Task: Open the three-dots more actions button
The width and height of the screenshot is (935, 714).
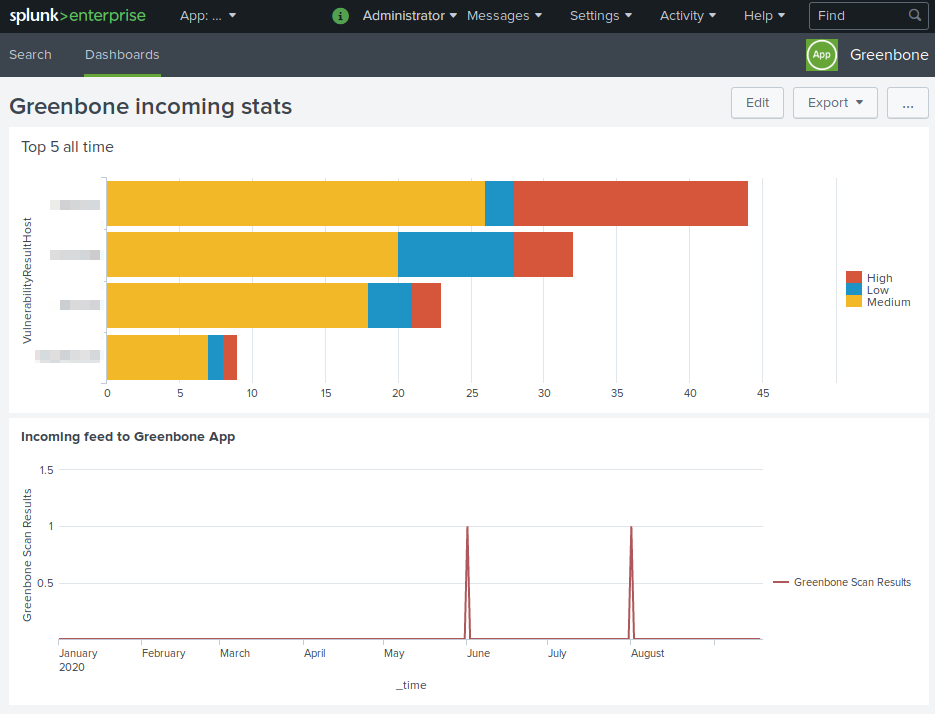Action: tap(907, 103)
